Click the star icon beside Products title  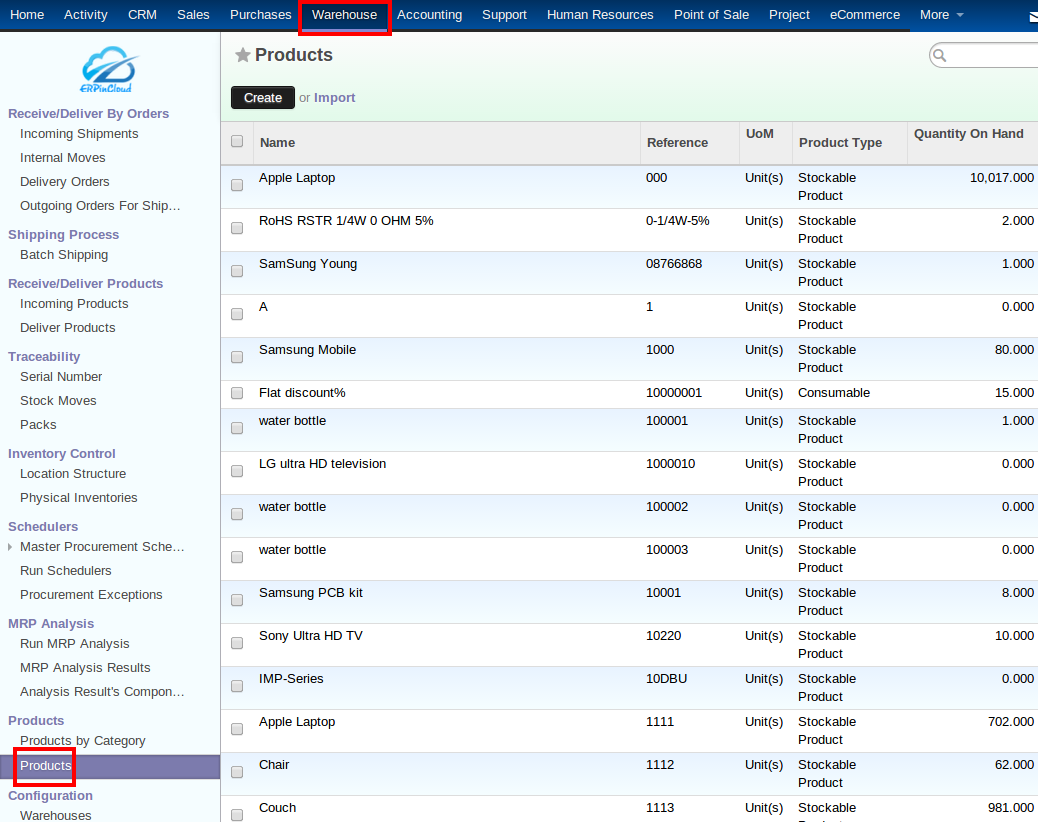tap(243, 55)
